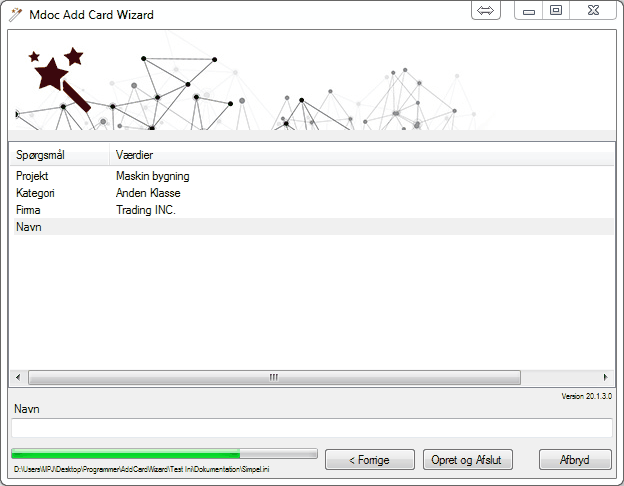Minimize the Add Card Wizard window

coord(529,11)
